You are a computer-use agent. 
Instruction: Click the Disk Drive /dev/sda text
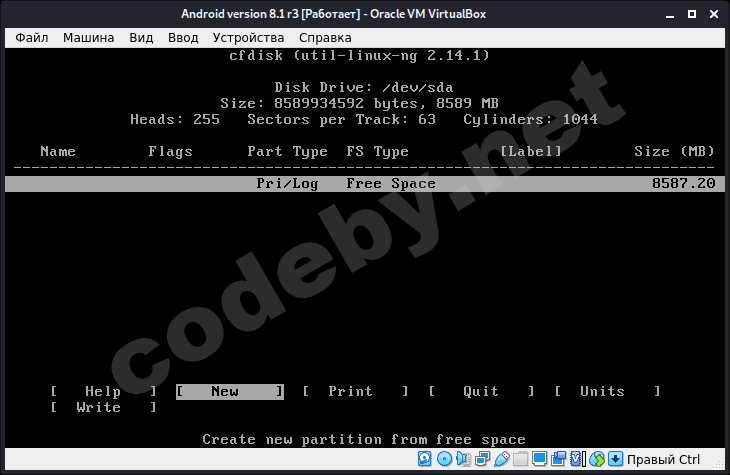pos(364,88)
